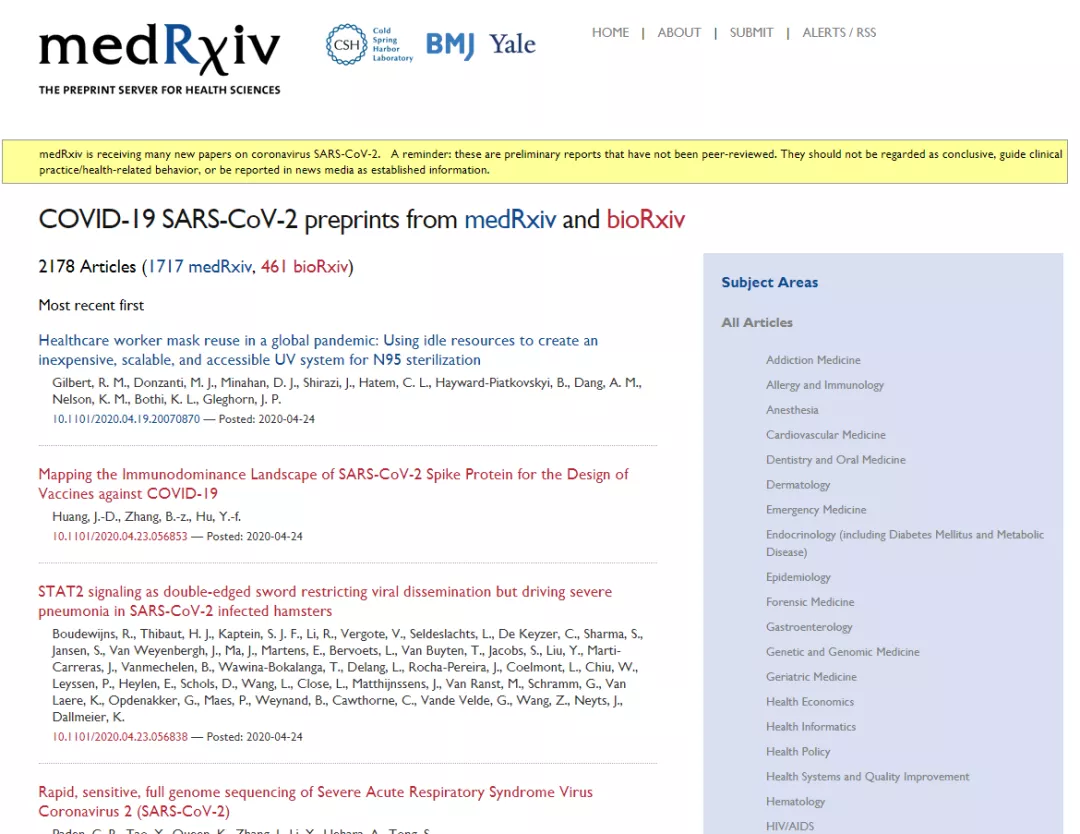Click the Yale logo
1080x834 pixels.
(512, 44)
